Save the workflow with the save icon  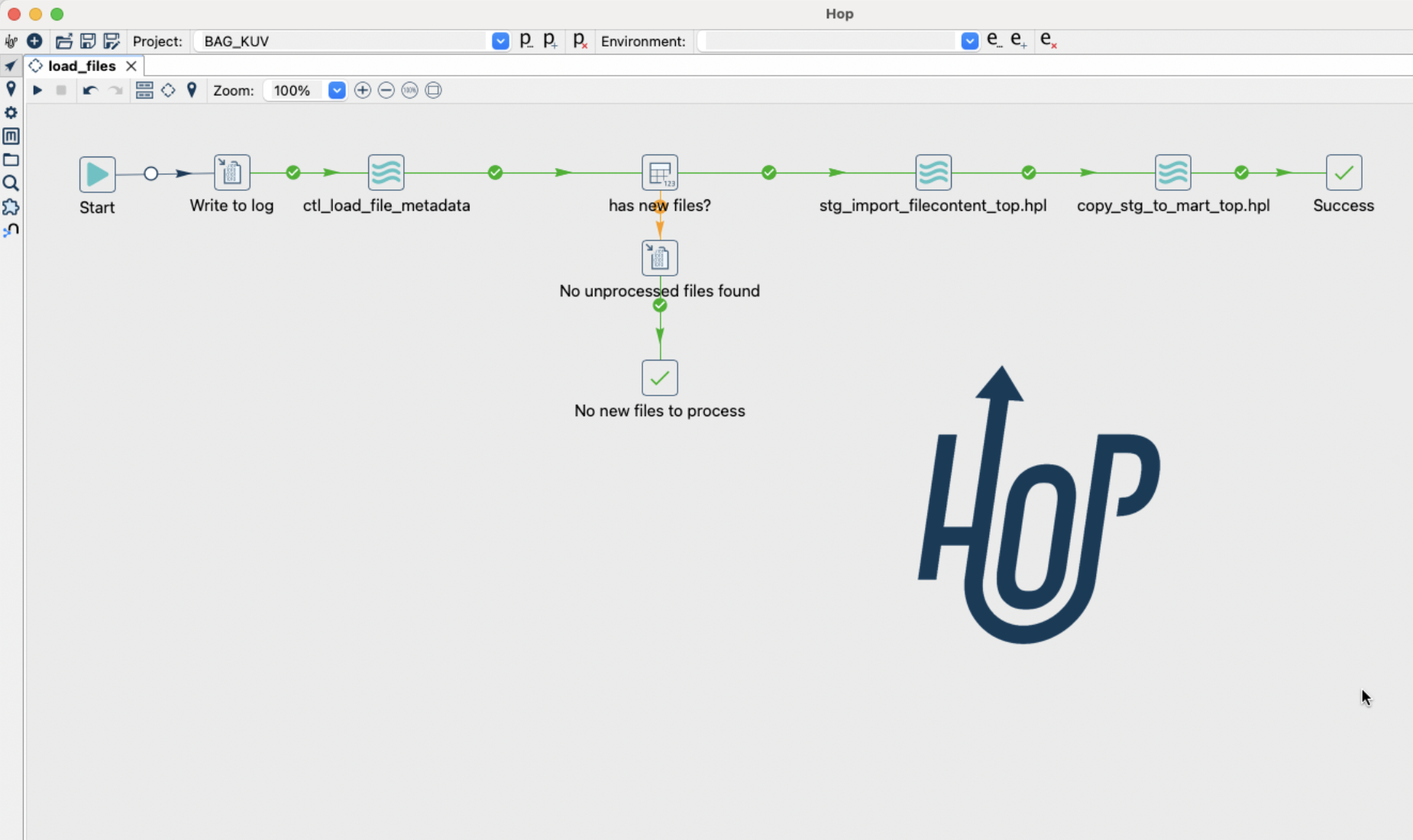[88, 41]
